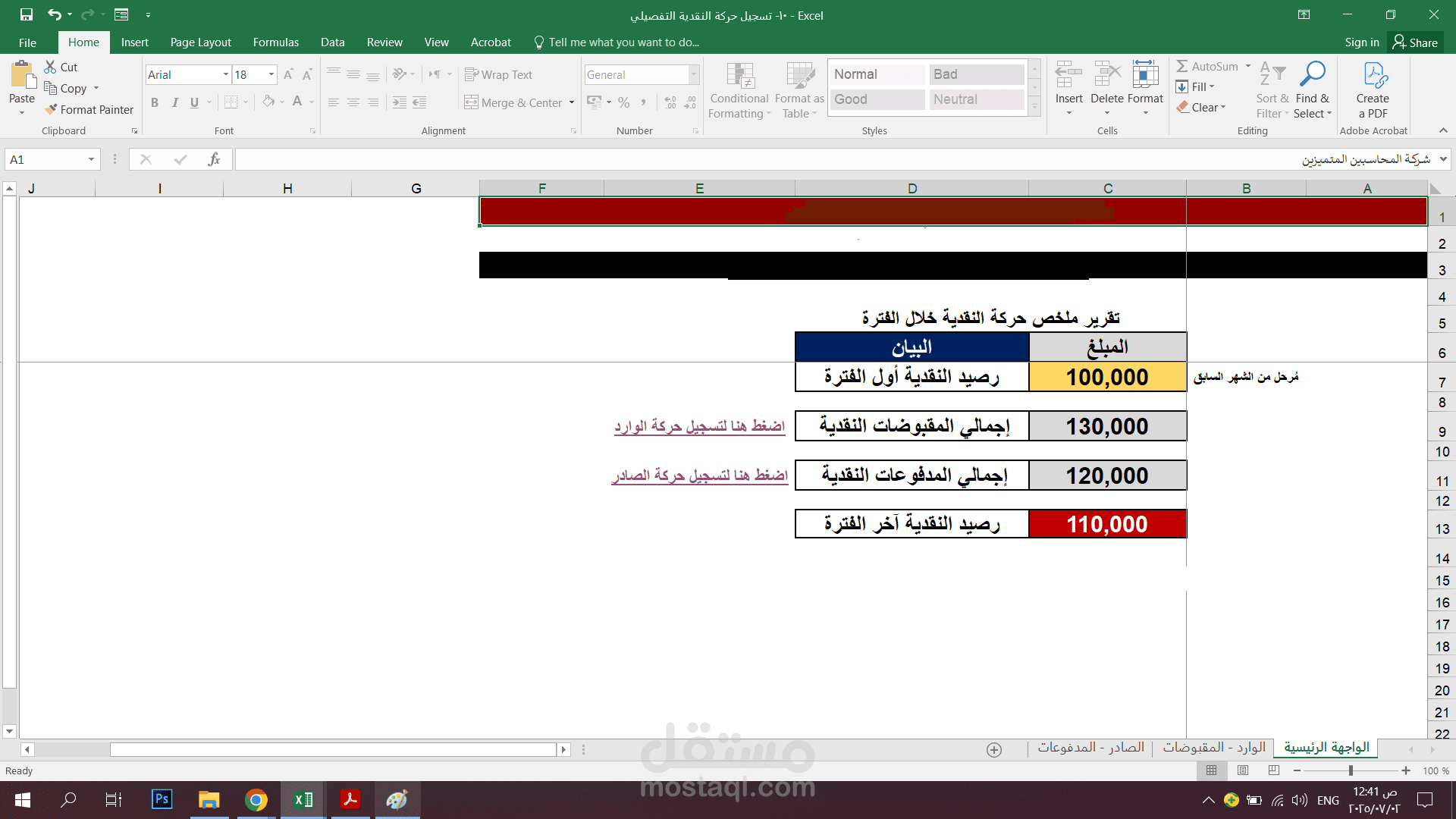Click the Insert Function fx icon
The image size is (1456, 819).
pyautogui.click(x=214, y=159)
